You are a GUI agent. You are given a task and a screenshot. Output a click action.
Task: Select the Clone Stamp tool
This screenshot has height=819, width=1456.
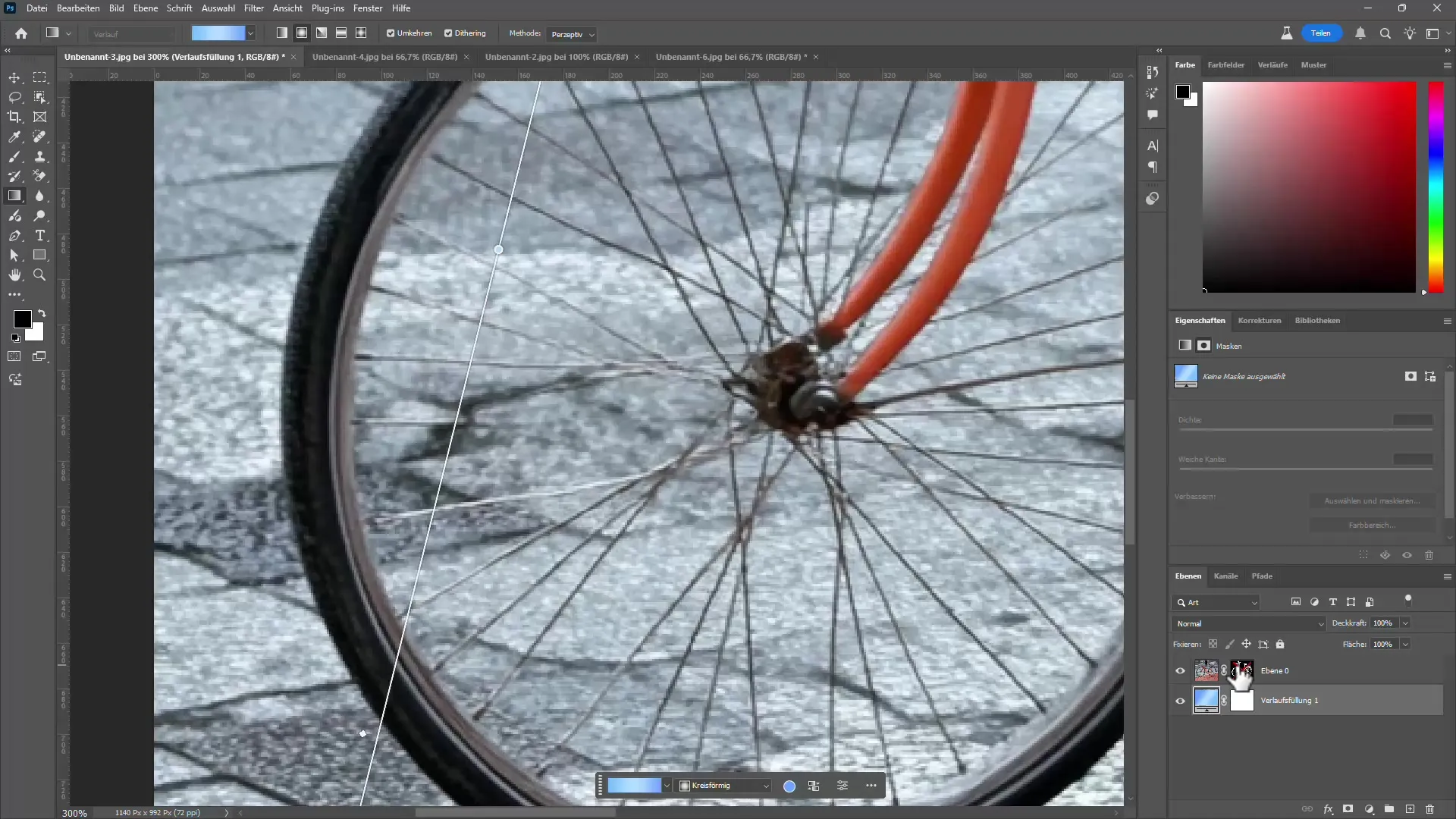pos(39,156)
